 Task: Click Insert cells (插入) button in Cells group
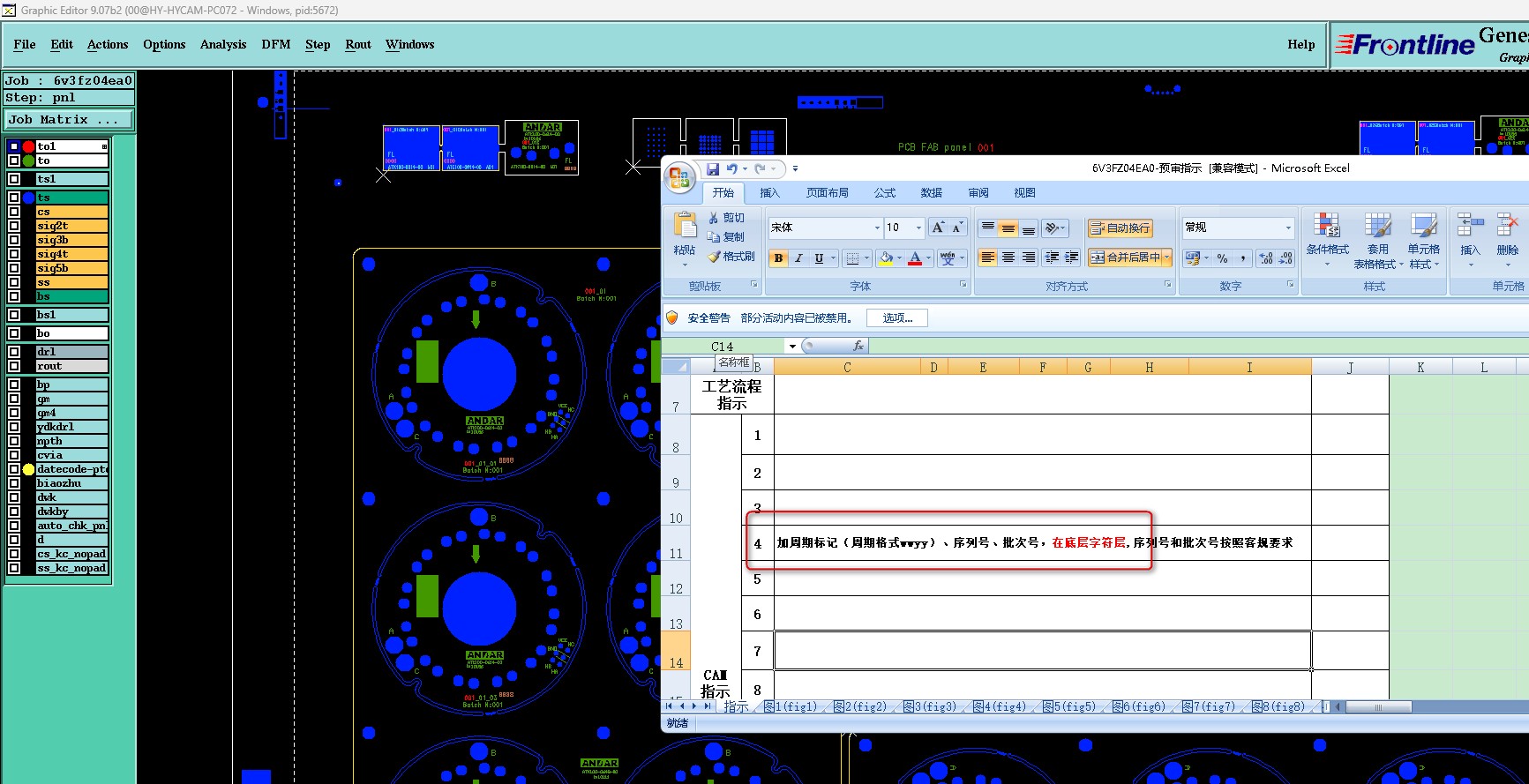coord(1470,240)
